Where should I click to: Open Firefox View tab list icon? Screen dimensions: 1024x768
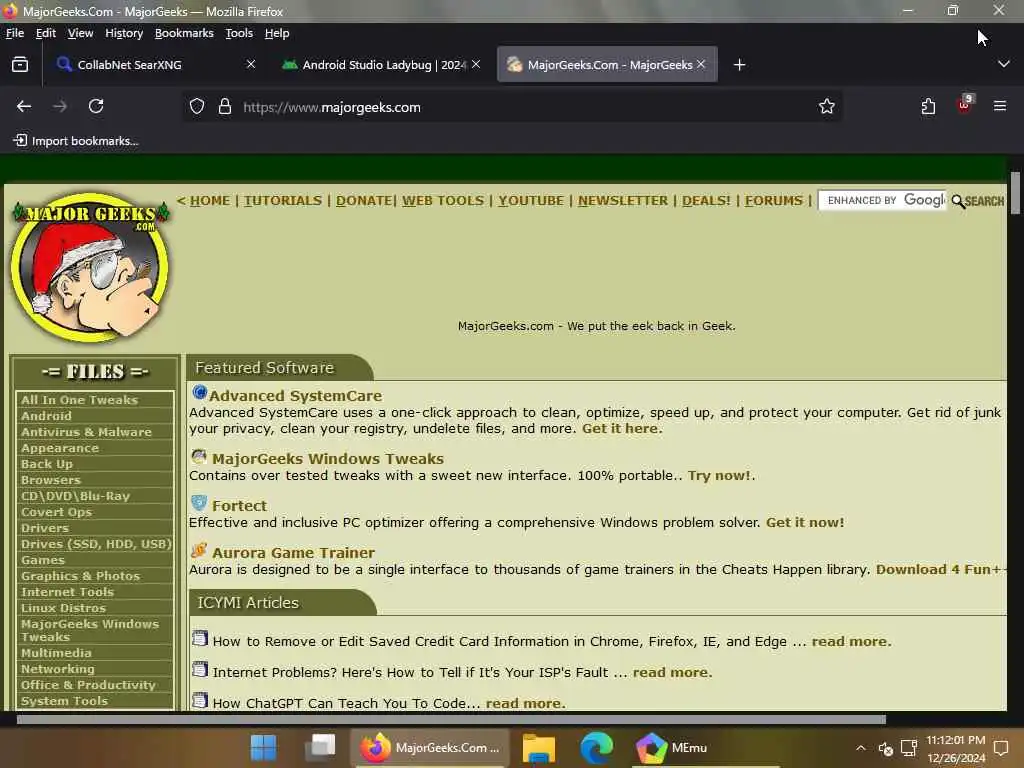point(20,65)
